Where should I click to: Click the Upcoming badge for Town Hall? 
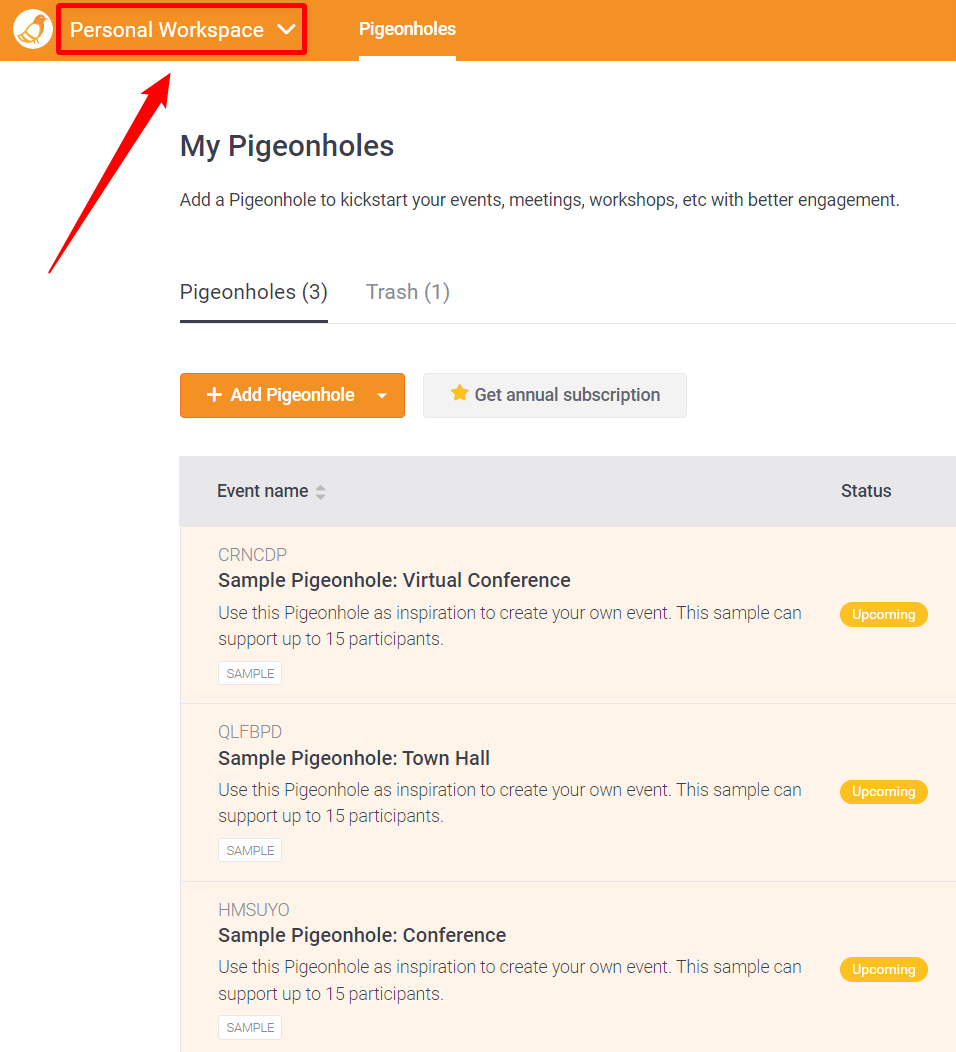point(883,791)
